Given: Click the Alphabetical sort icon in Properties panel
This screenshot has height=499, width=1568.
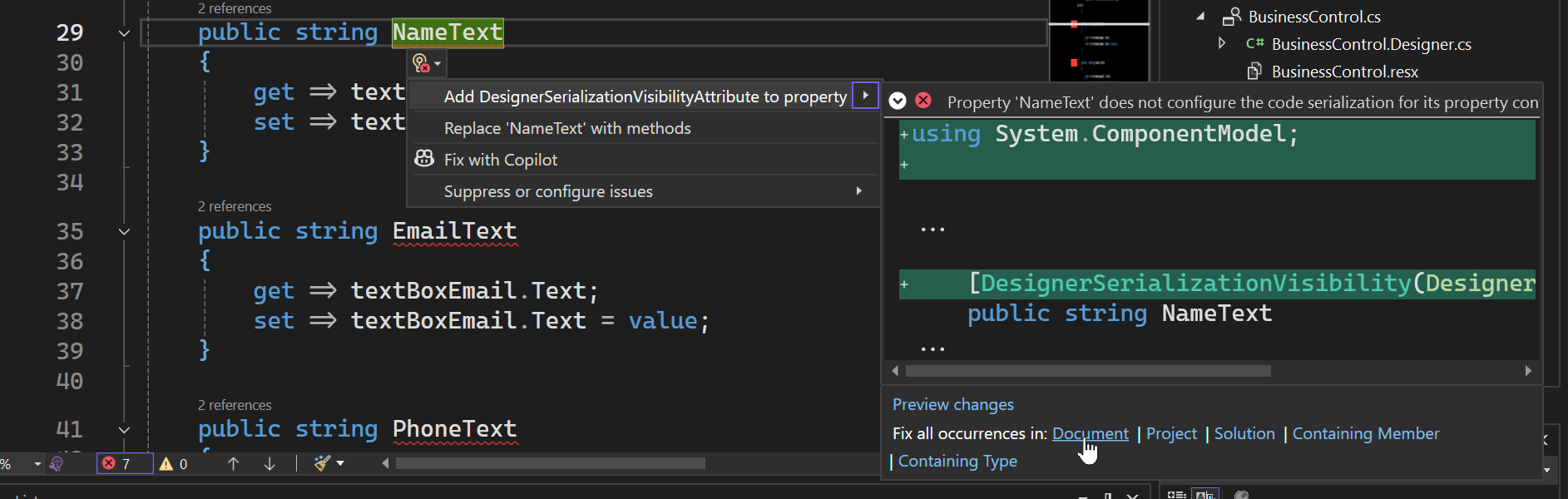Looking at the screenshot, I should click(1205, 495).
